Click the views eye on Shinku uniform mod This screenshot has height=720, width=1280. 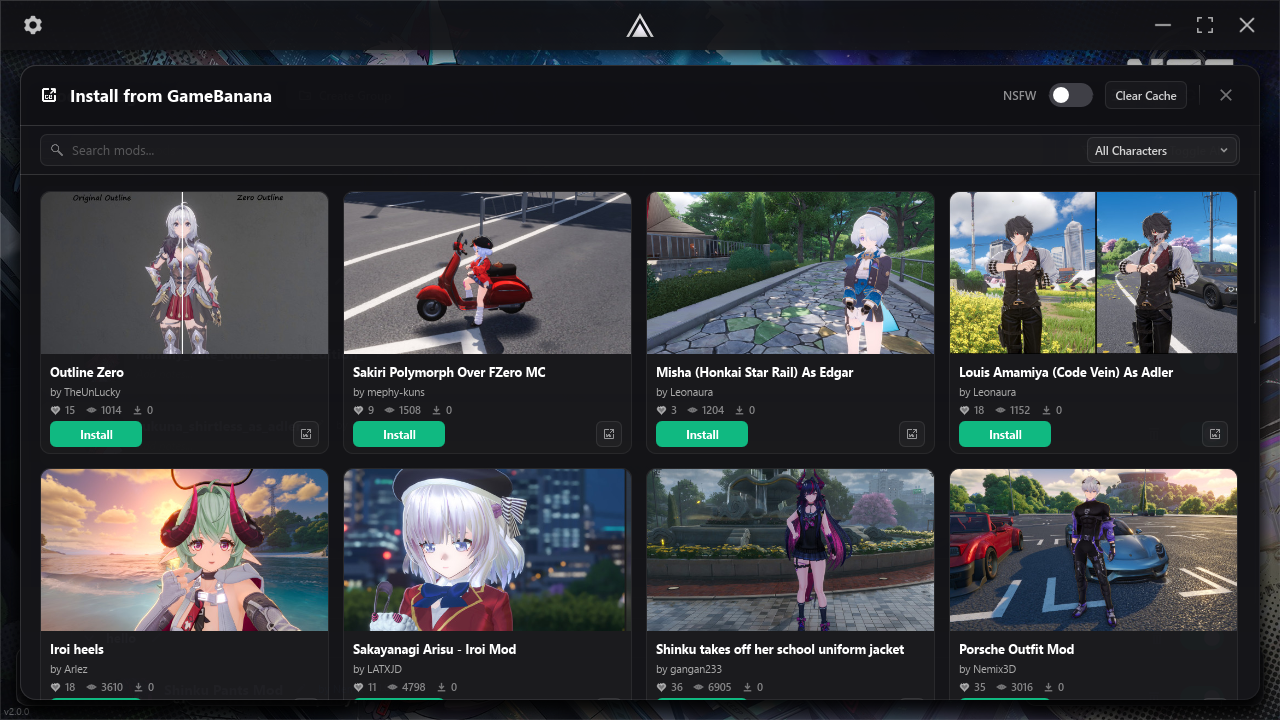[698, 687]
